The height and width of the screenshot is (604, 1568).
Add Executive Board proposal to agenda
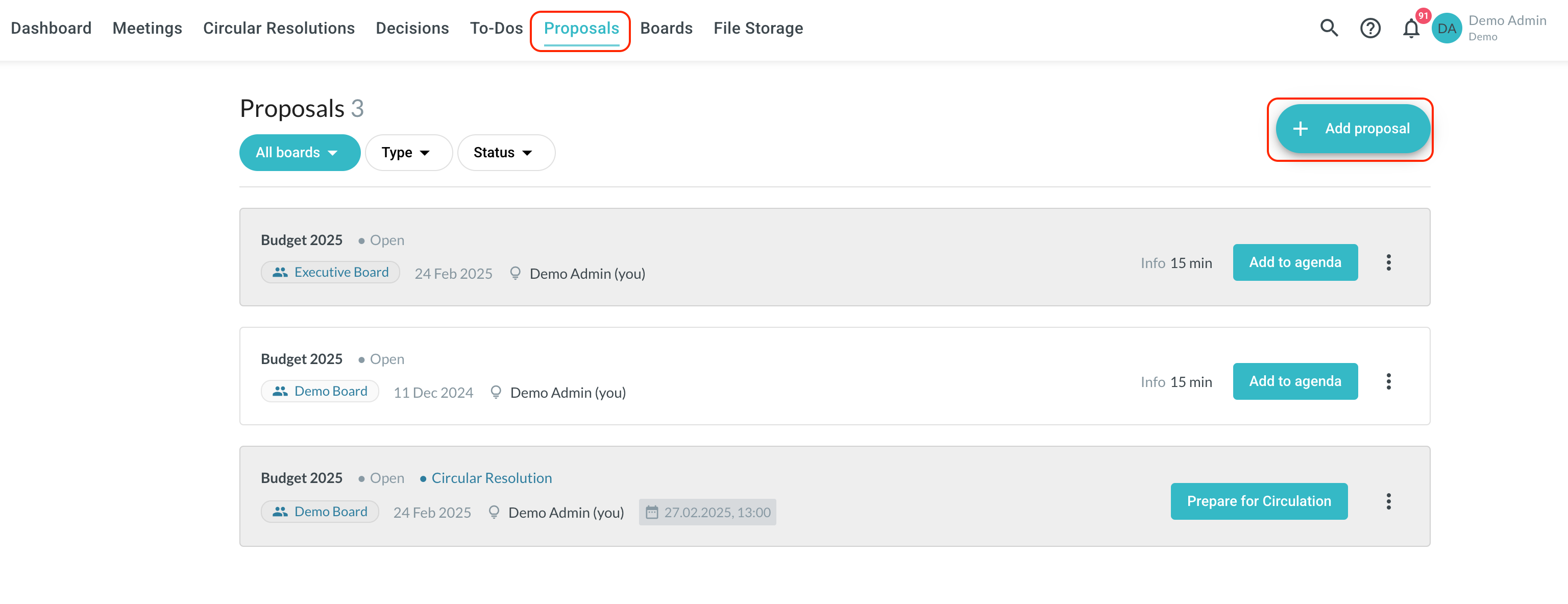(x=1295, y=262)
